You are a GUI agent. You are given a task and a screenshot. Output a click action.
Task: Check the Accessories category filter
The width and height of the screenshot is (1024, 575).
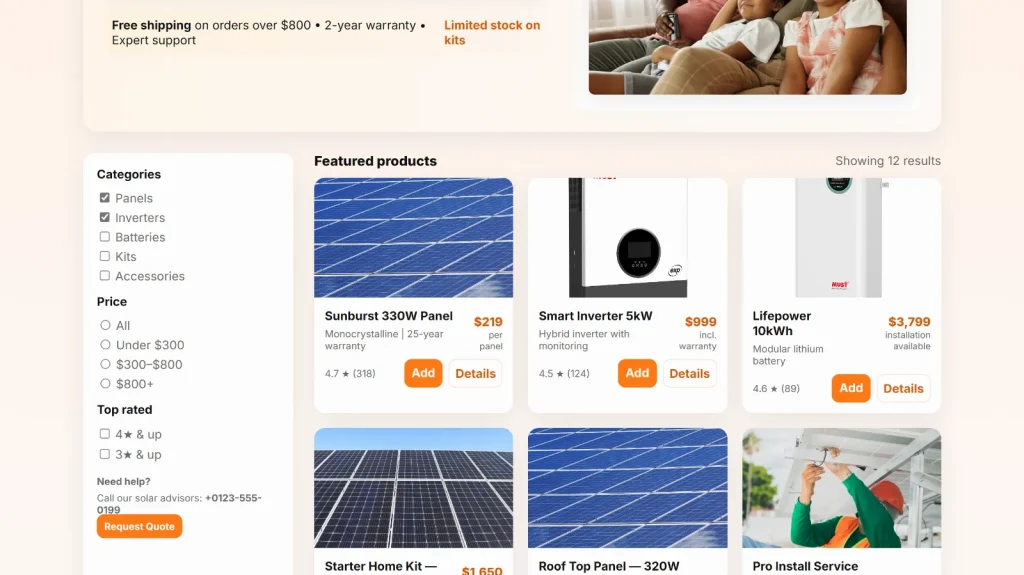pos(105,276)
